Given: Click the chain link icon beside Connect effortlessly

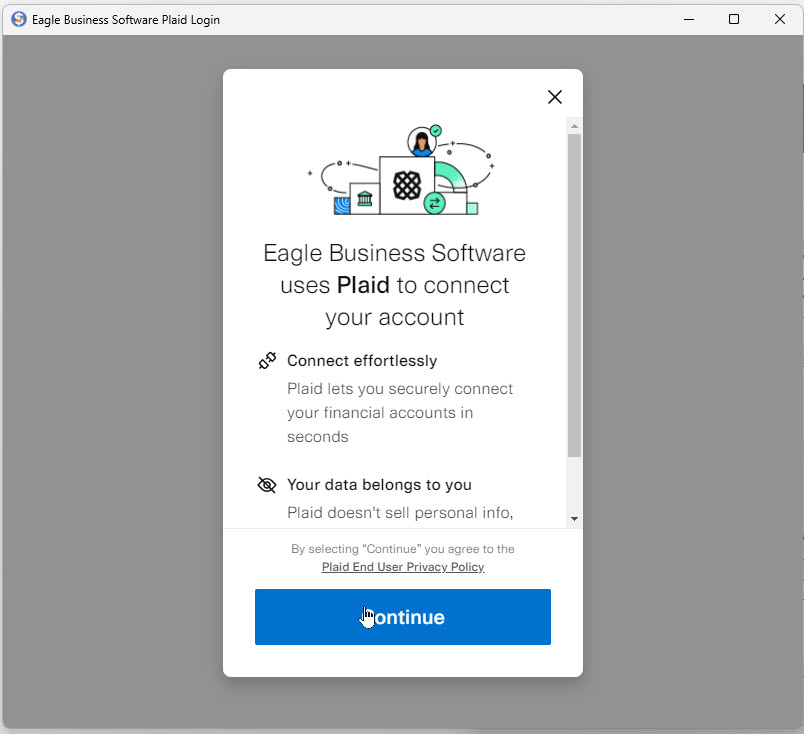Looking at the screenshot, I should [x=267, y=361].
